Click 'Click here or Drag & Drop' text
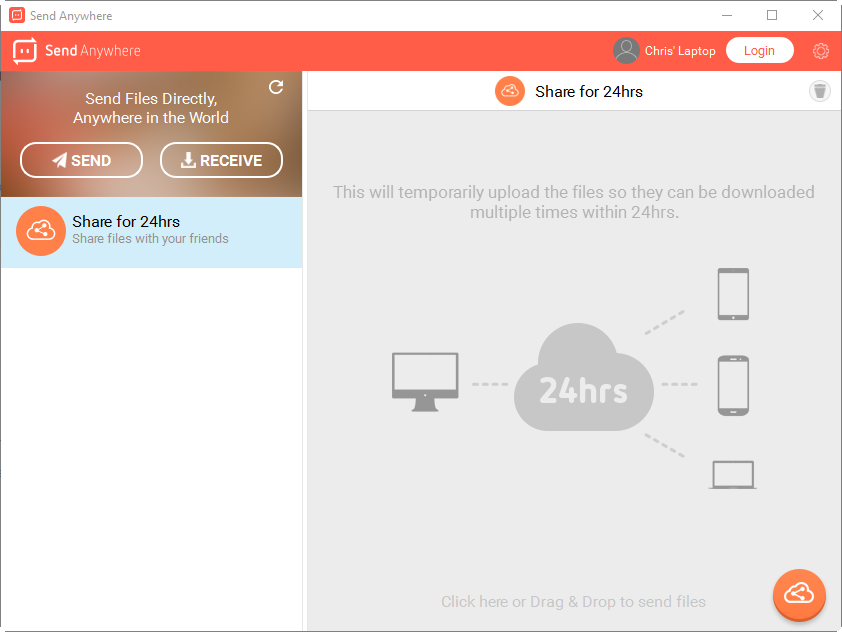This screenshot has height=632, width=842. pos(573,602)
